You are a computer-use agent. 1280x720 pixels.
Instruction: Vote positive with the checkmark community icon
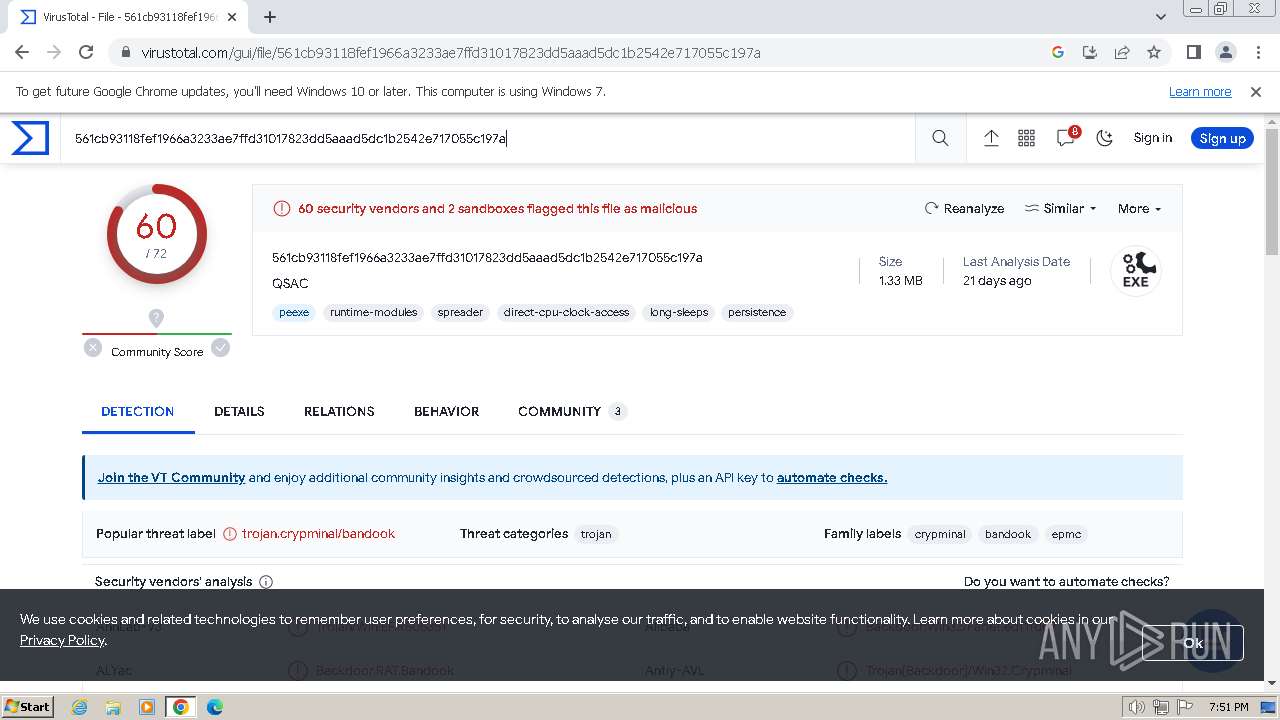click(220, 348)
